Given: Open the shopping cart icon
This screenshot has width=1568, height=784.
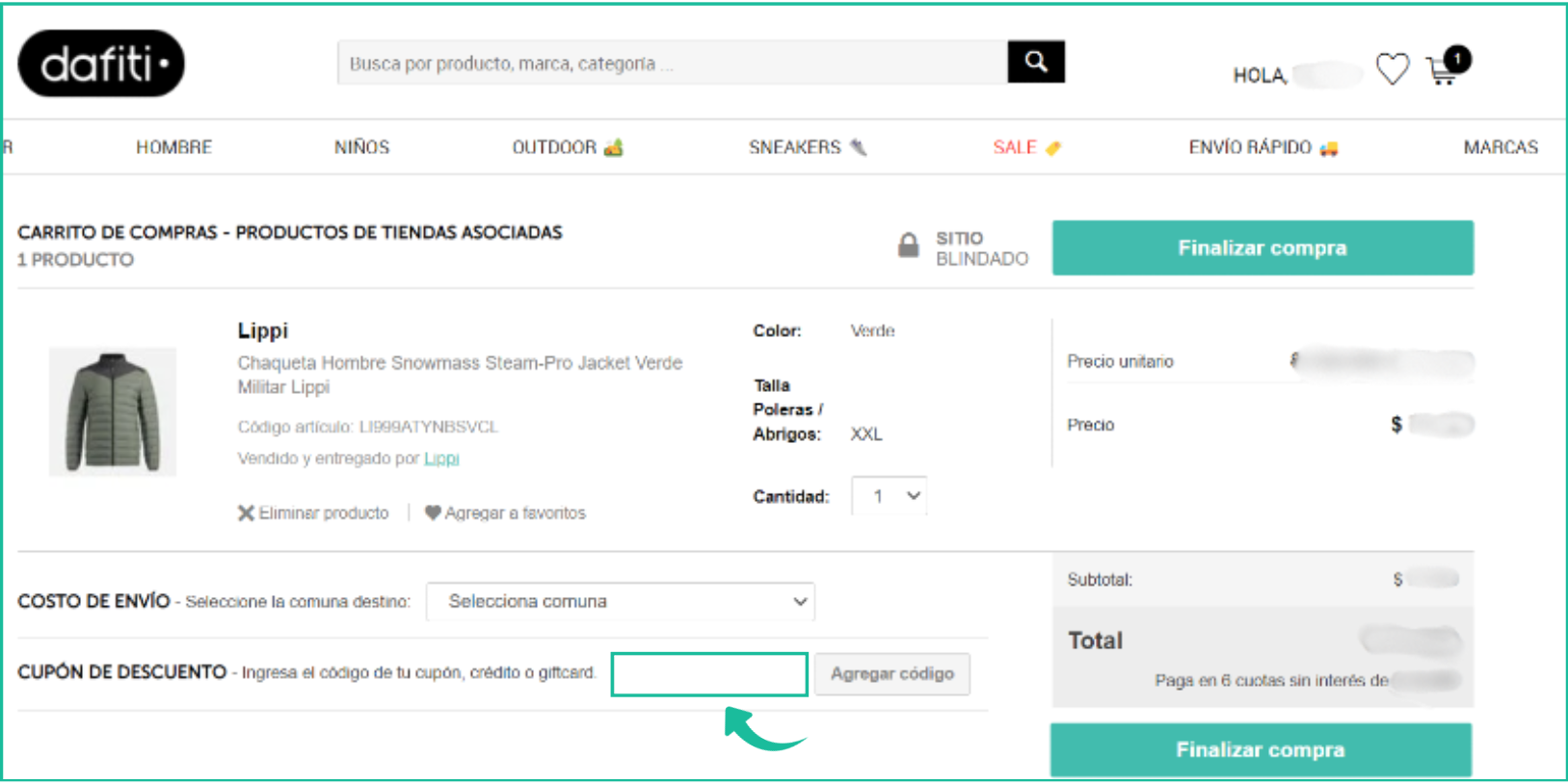Looking at the screenshot, I should pyautogui.click(x=1442, y=70).
